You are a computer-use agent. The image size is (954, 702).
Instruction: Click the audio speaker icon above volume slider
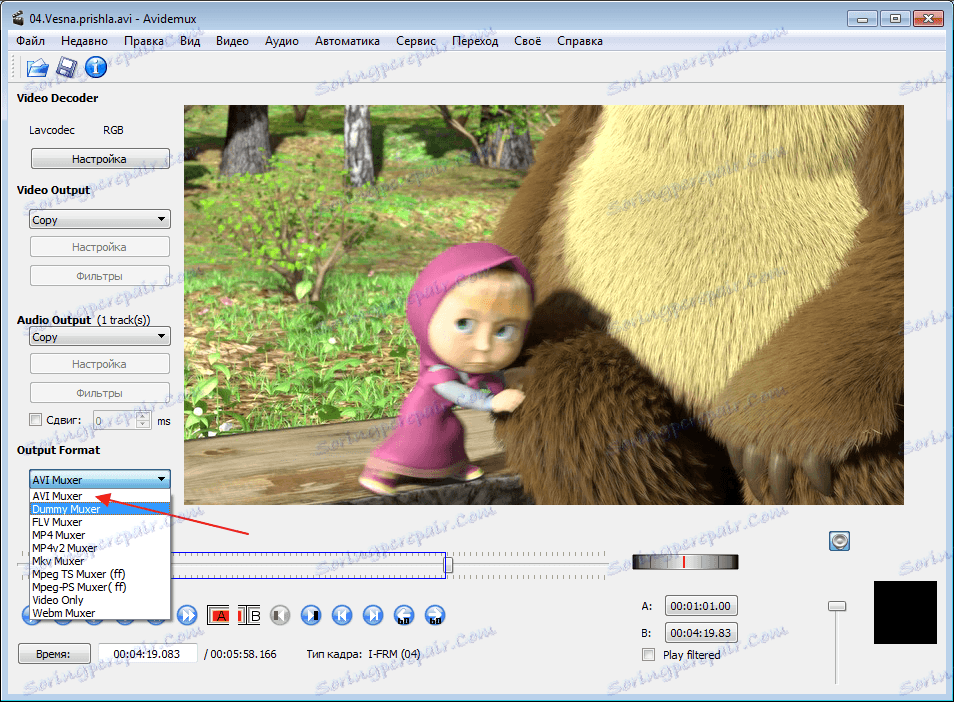point(840,541)
